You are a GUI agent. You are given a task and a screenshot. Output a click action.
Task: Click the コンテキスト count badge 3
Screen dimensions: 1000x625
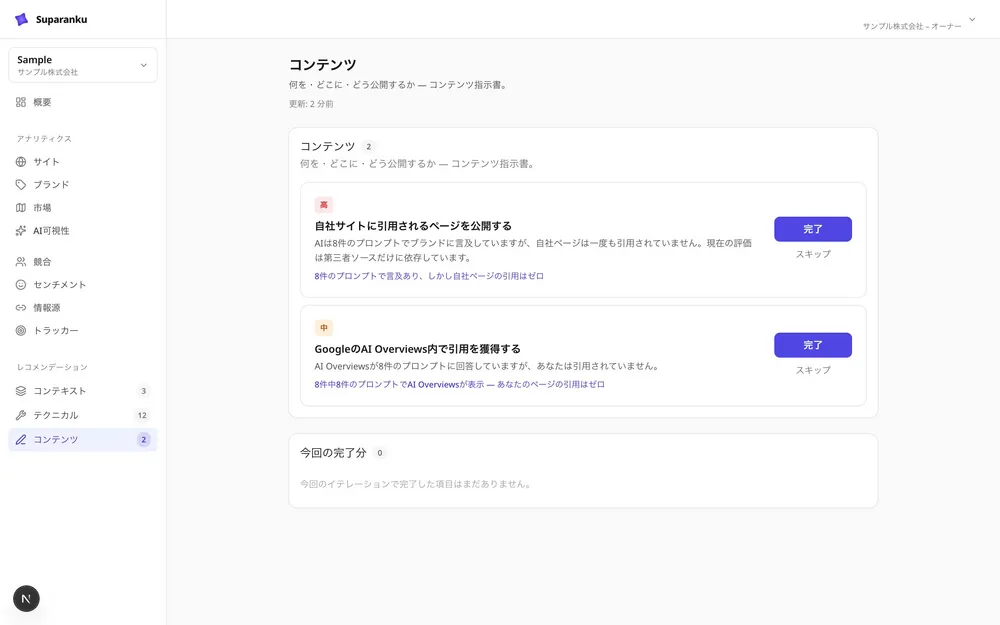click(143, 391)
